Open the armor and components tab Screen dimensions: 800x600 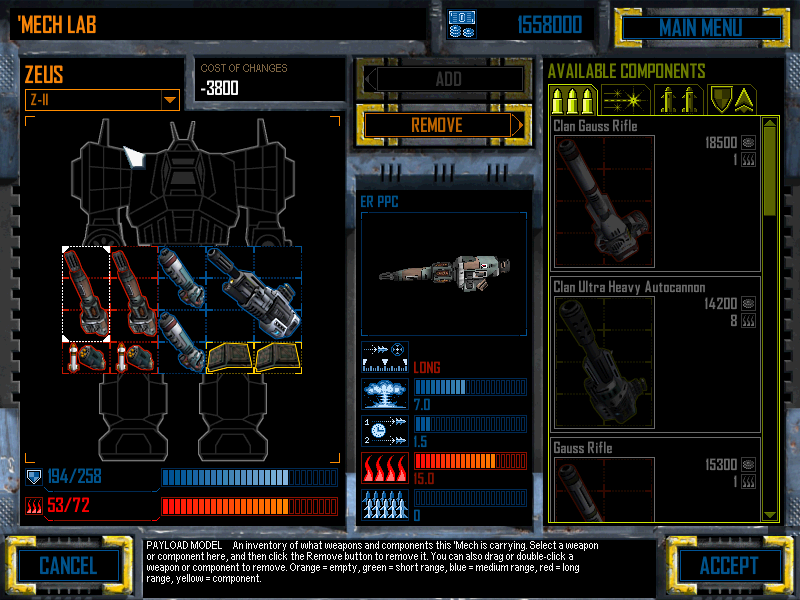[732, 100]
